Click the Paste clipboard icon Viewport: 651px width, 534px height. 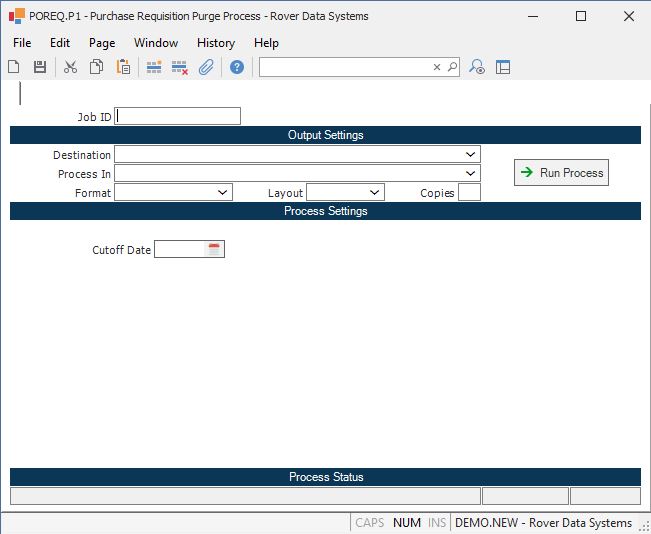pos(123,67)
